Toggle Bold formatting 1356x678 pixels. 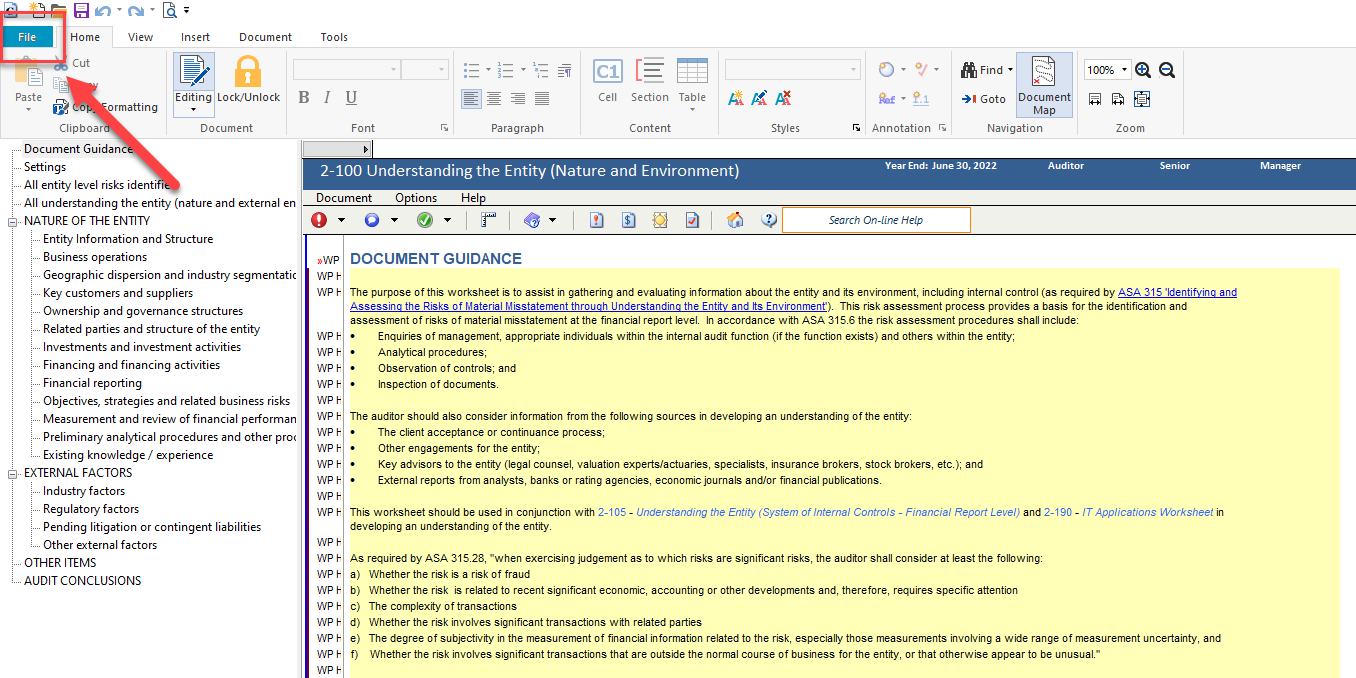304,97
